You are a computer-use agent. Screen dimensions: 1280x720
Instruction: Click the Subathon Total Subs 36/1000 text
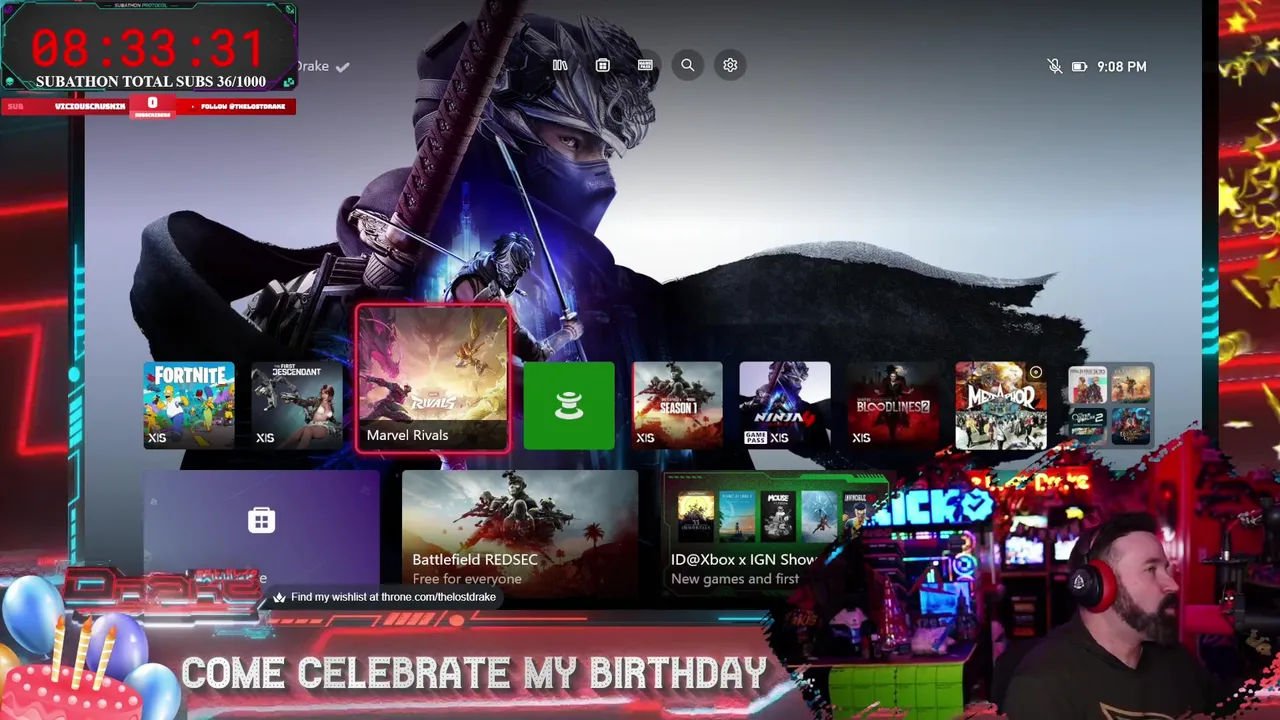pyautogui.click(x=151, y=82)
